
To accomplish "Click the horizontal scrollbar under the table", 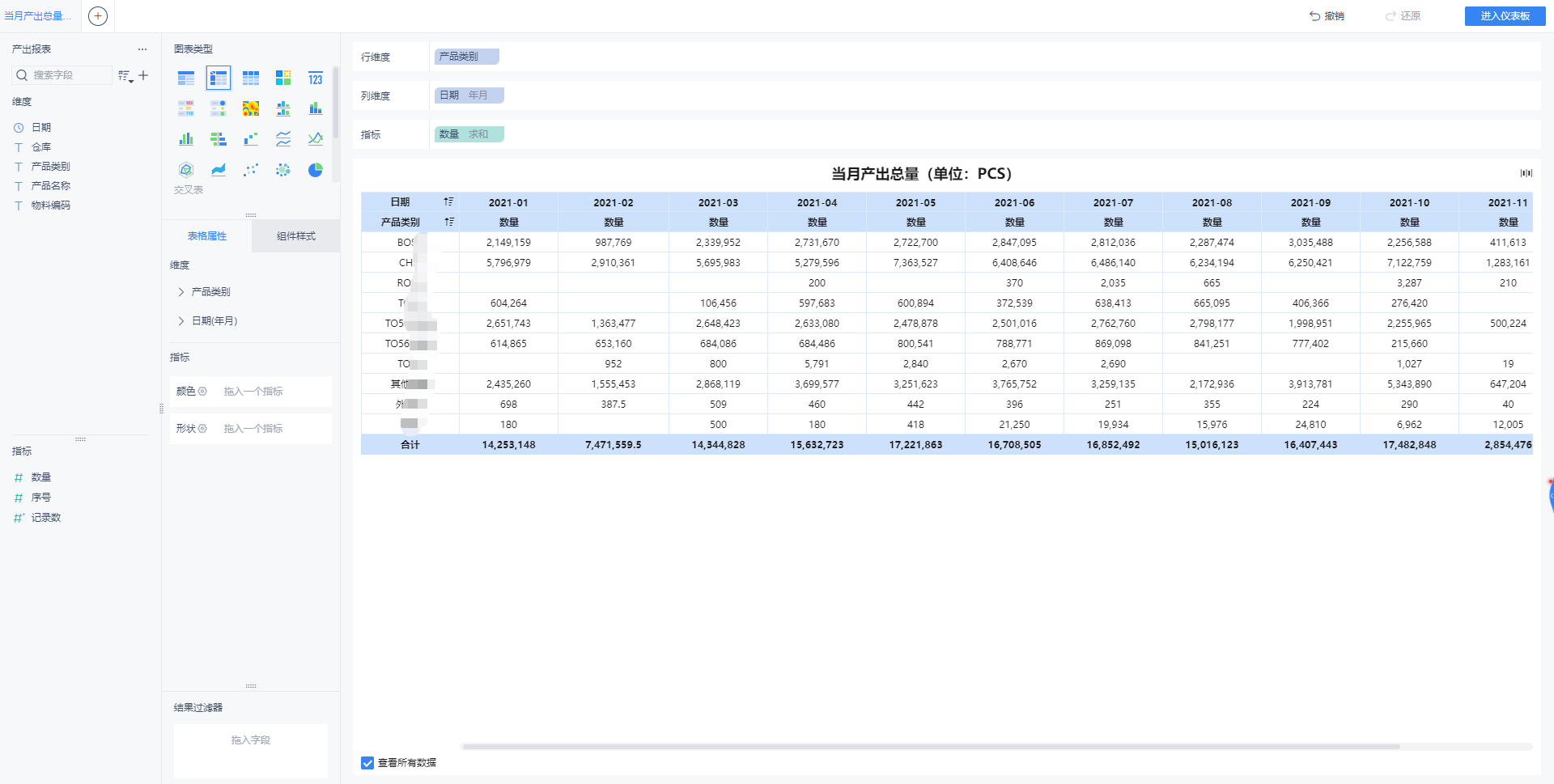I will tap(931, 747).
